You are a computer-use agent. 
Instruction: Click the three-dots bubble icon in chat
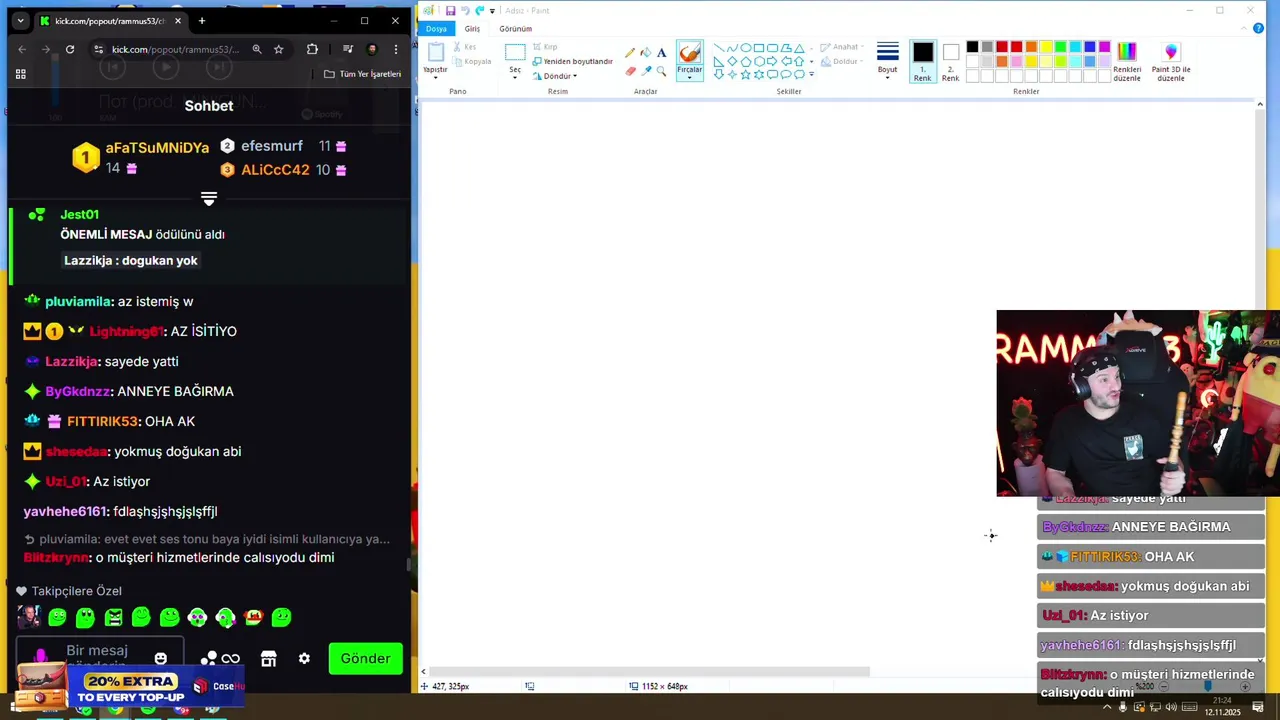point(208,658)
